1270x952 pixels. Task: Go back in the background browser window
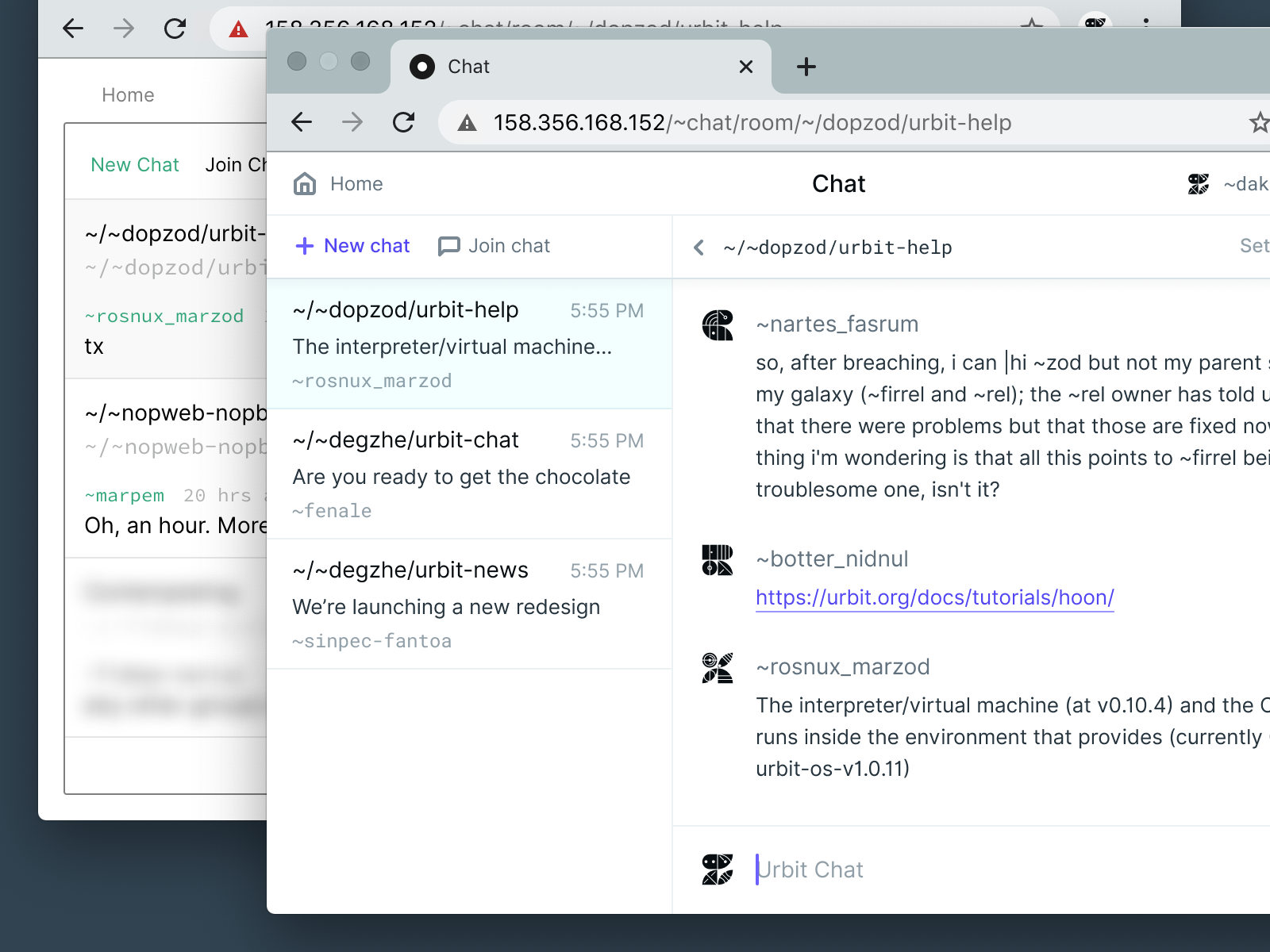[x=73, y=29]
